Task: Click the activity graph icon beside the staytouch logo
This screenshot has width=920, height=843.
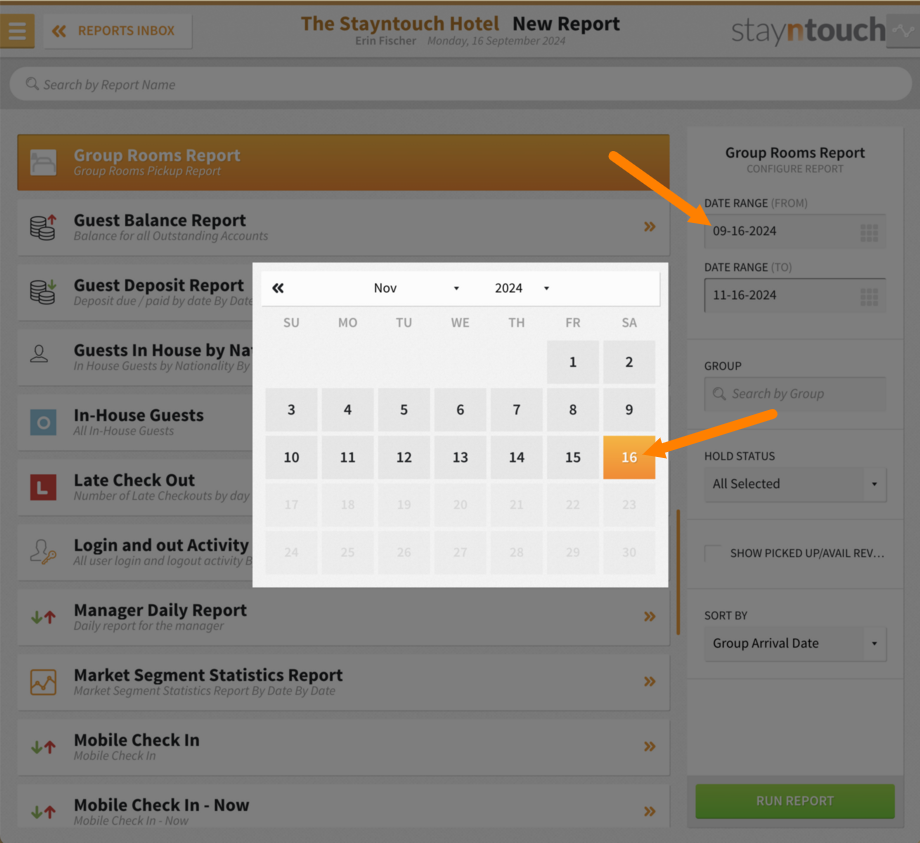Action: (903, 31)
